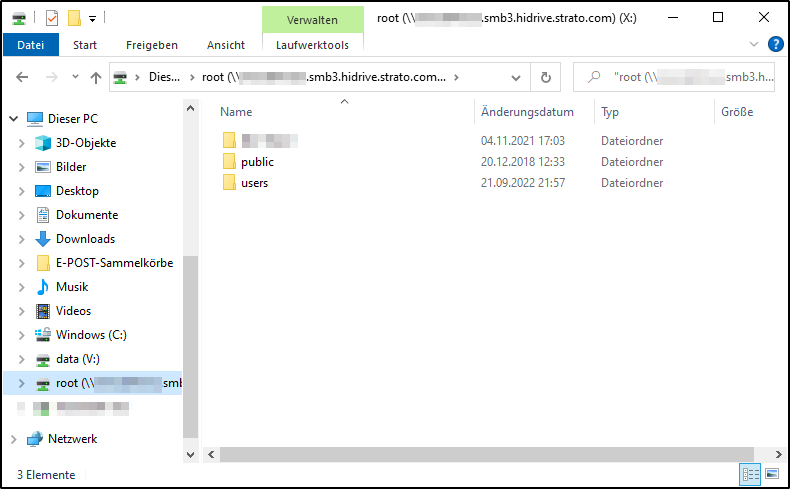This screenshot has width=790, height=489.
Task: Click the date 21.09.2022 21:57
Action: pos(522,183)
